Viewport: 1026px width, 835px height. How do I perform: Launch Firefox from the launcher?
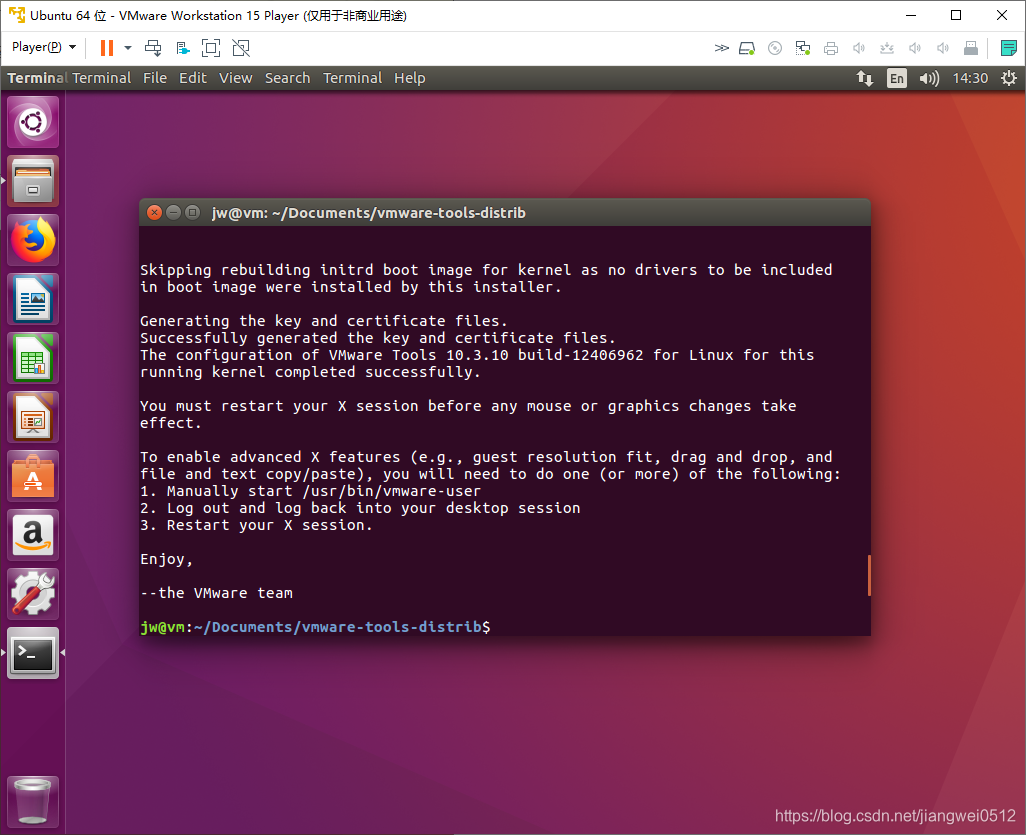click(33, 240)
